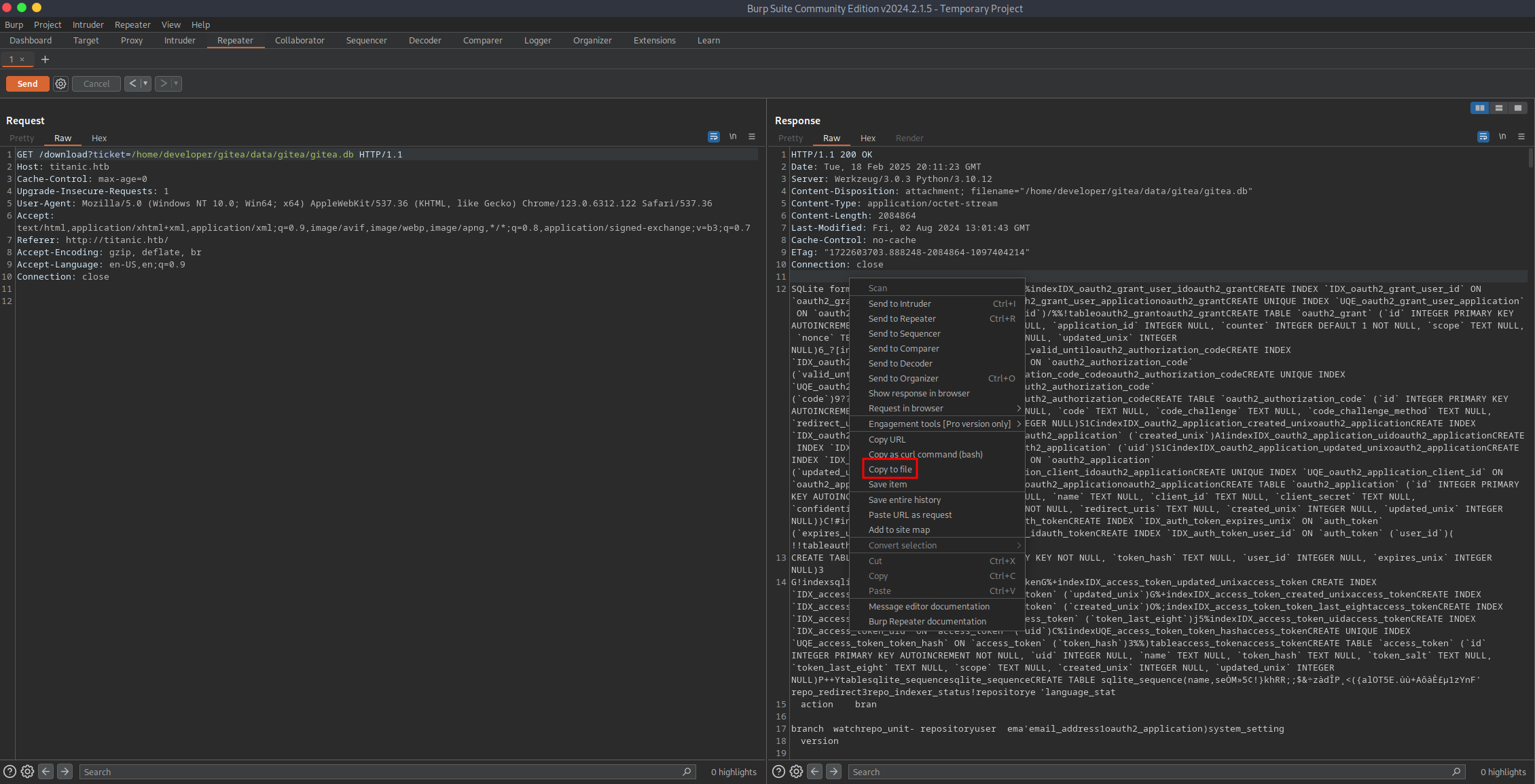Switch Response view to Render tab
Viewport: 1535px width, 784px height.
click(909, 138)
